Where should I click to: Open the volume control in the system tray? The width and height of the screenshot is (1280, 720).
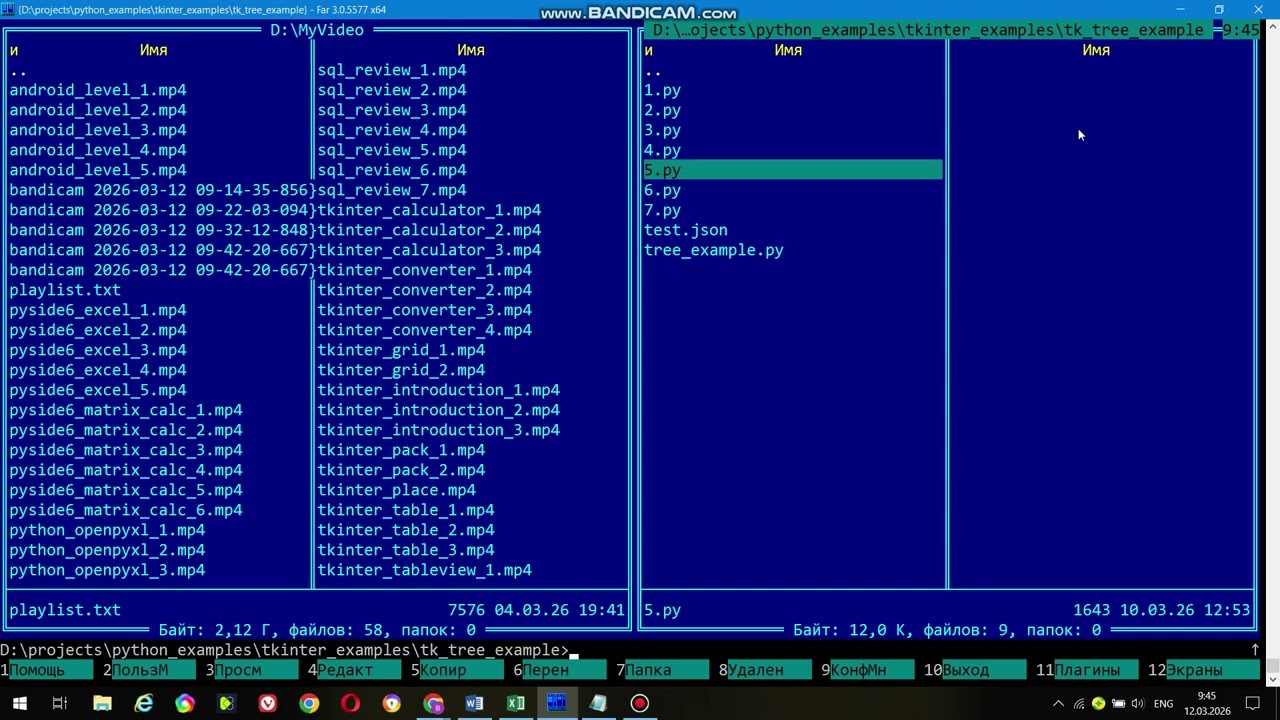[1138, 704]
